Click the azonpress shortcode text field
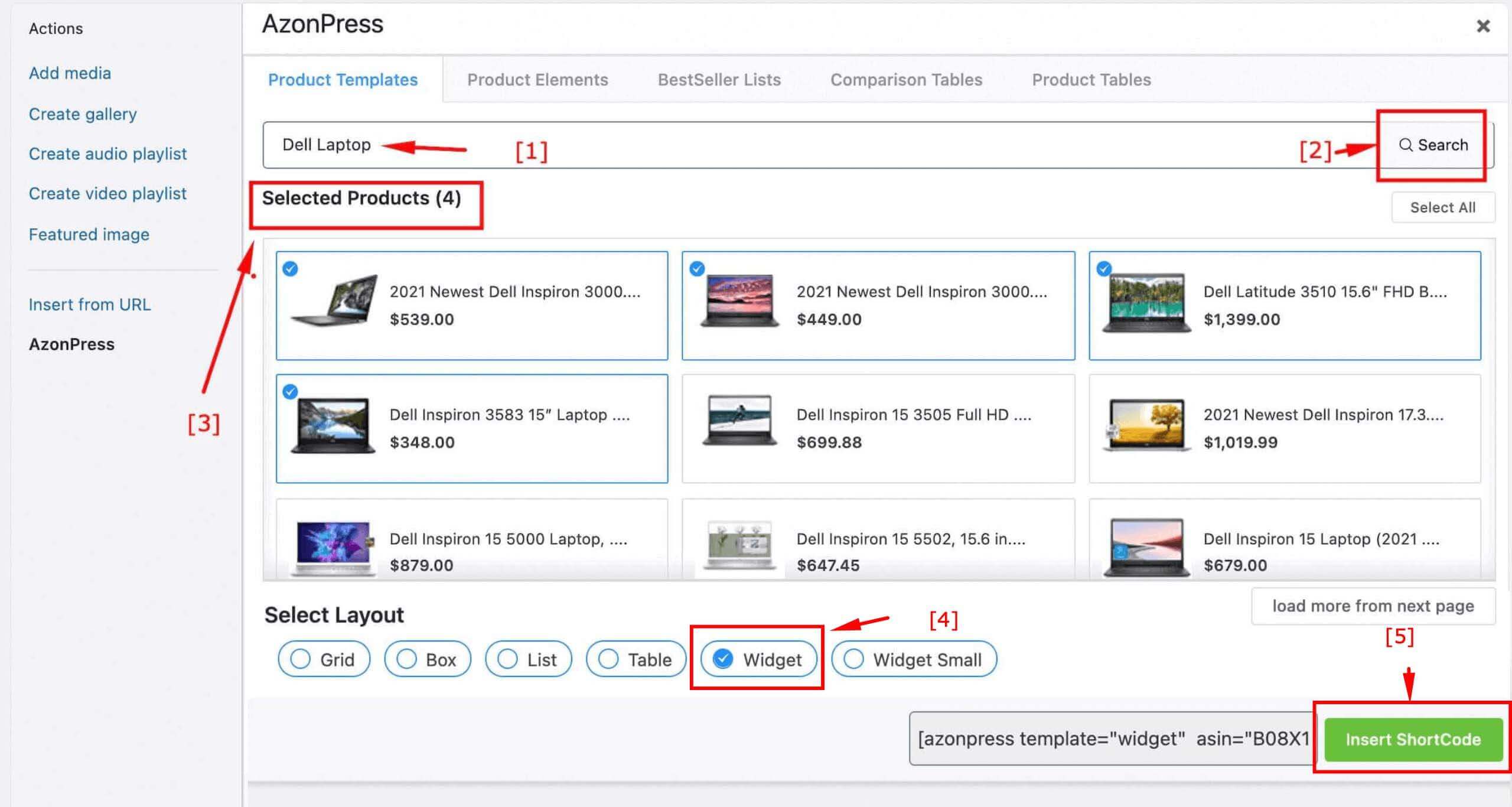Screen dimensions: 1512x807 pos(1113,739)
